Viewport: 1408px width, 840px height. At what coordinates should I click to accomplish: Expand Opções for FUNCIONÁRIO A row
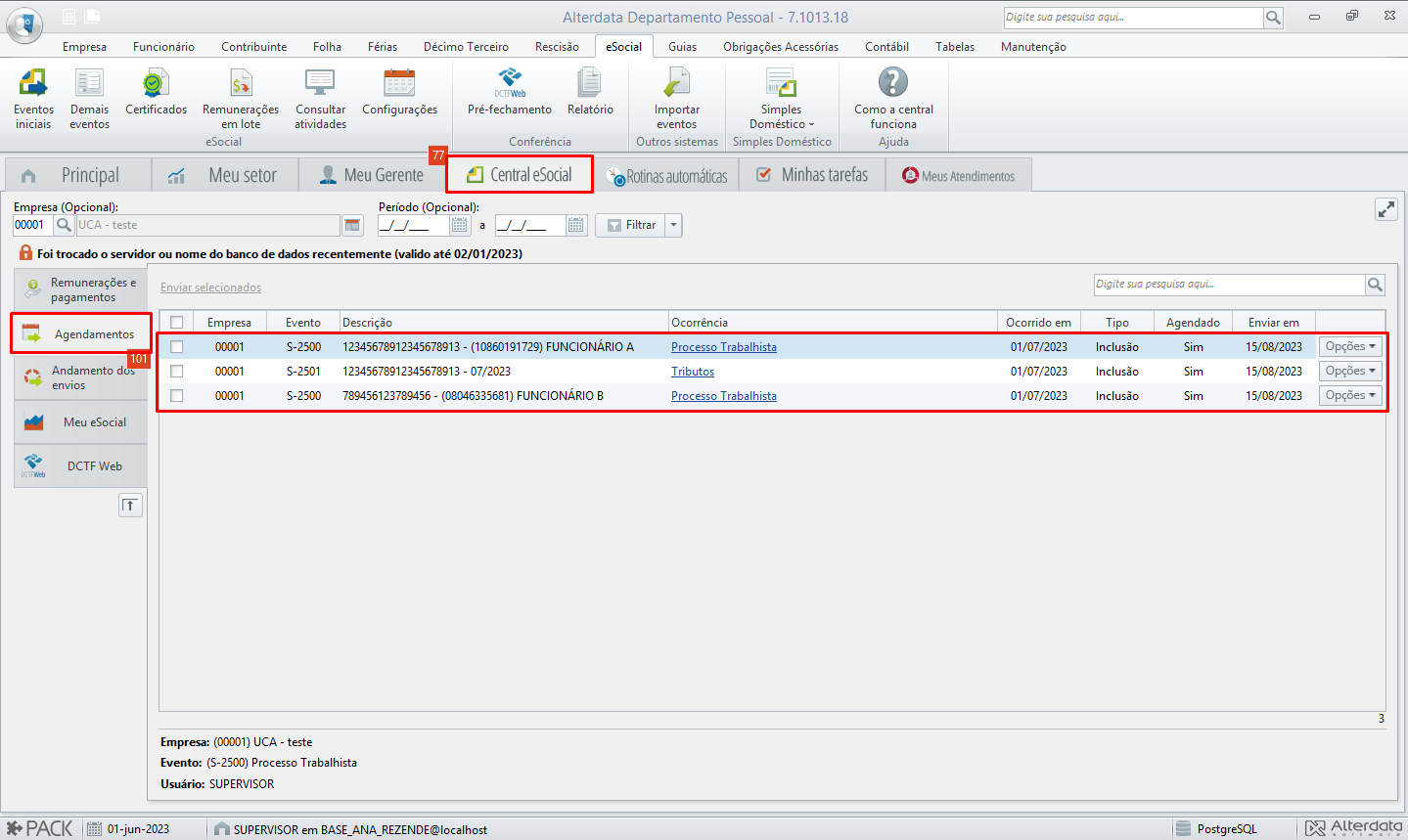pos(1350,346)
